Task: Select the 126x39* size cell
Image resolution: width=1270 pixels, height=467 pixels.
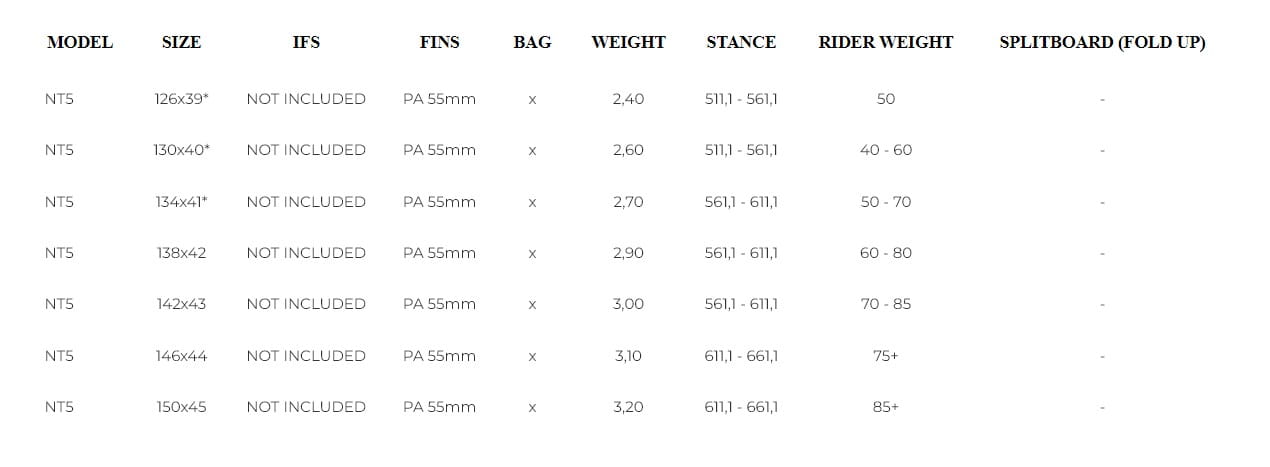Action: coord(181,99)
